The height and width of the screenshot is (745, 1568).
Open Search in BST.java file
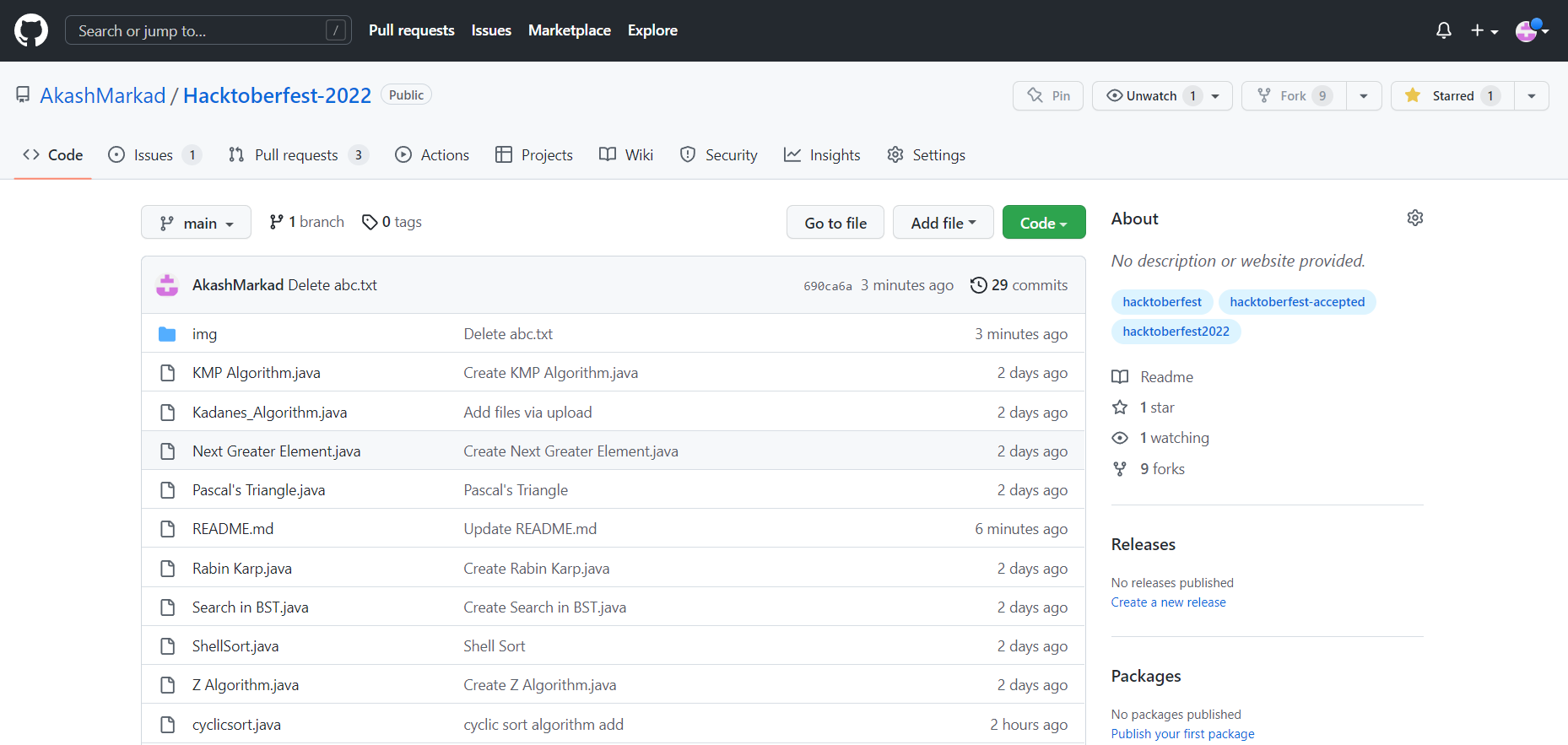pos(251,607)
